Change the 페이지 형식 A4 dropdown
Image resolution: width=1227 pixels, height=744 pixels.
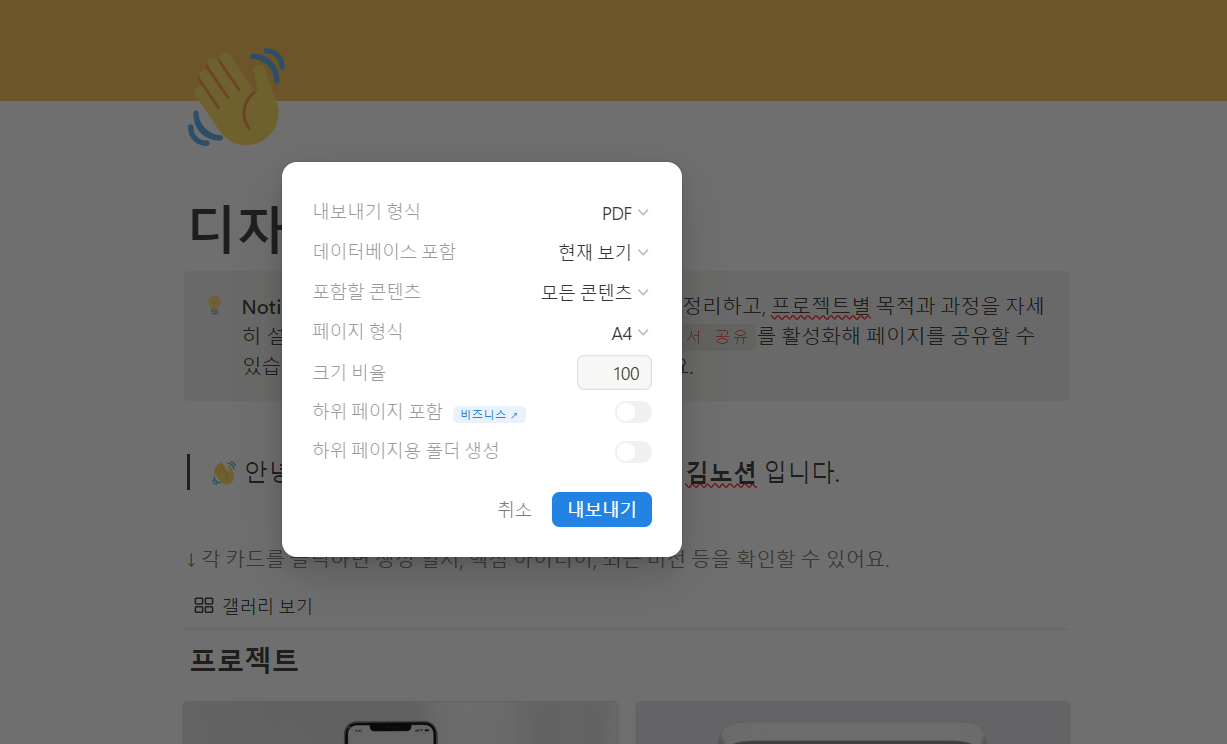(630, 333)
